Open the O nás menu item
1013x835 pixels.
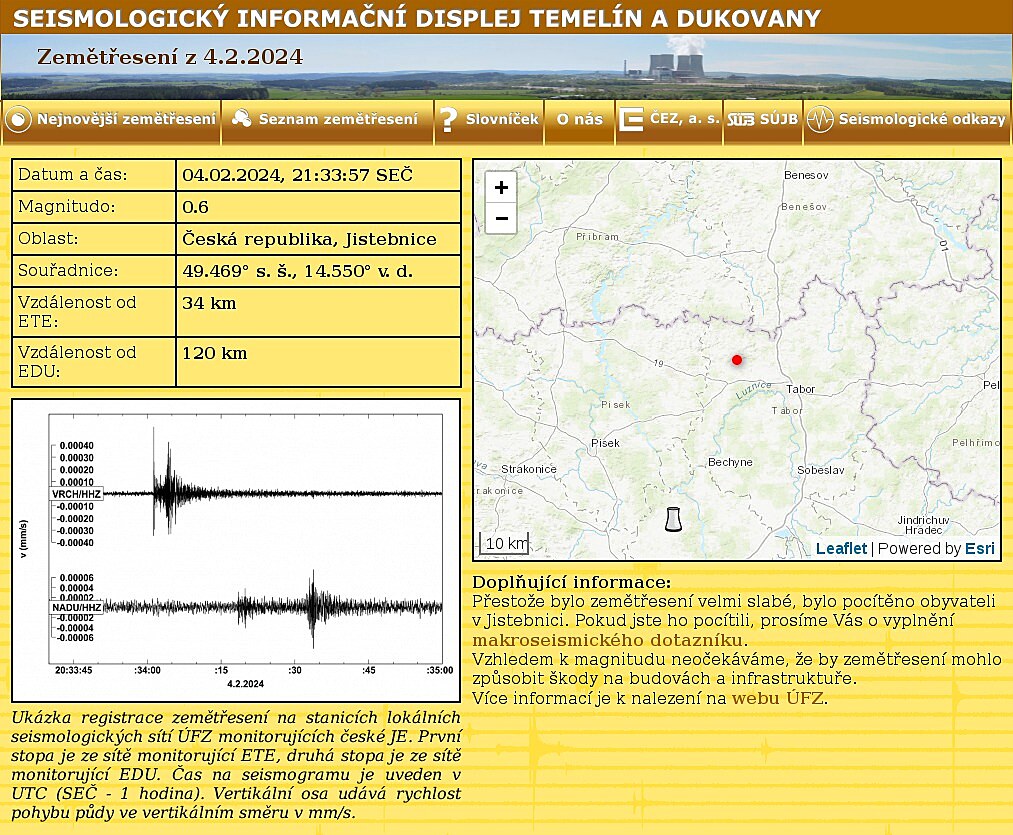coord(580,119)
